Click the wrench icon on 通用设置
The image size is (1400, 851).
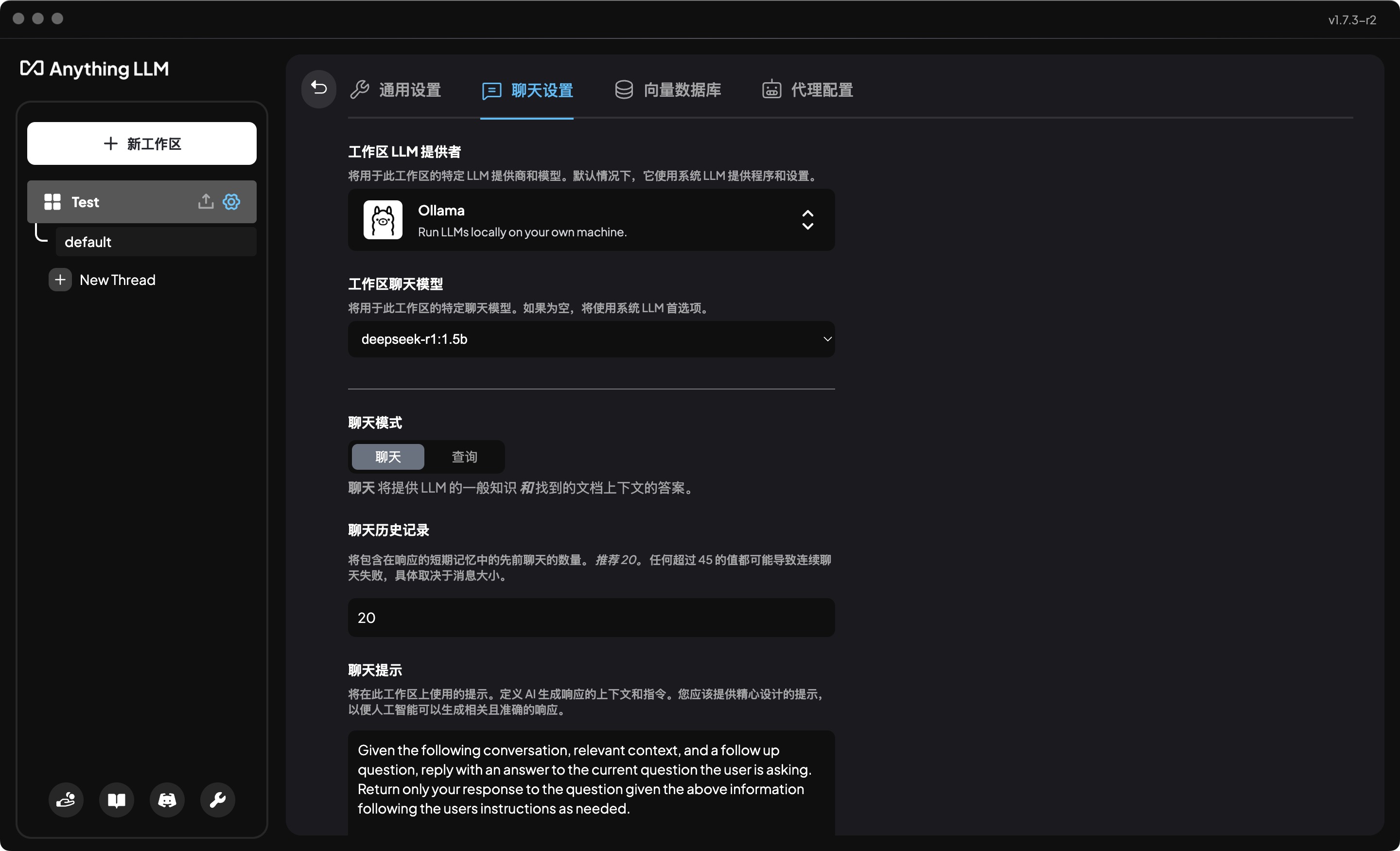[360, 90]
